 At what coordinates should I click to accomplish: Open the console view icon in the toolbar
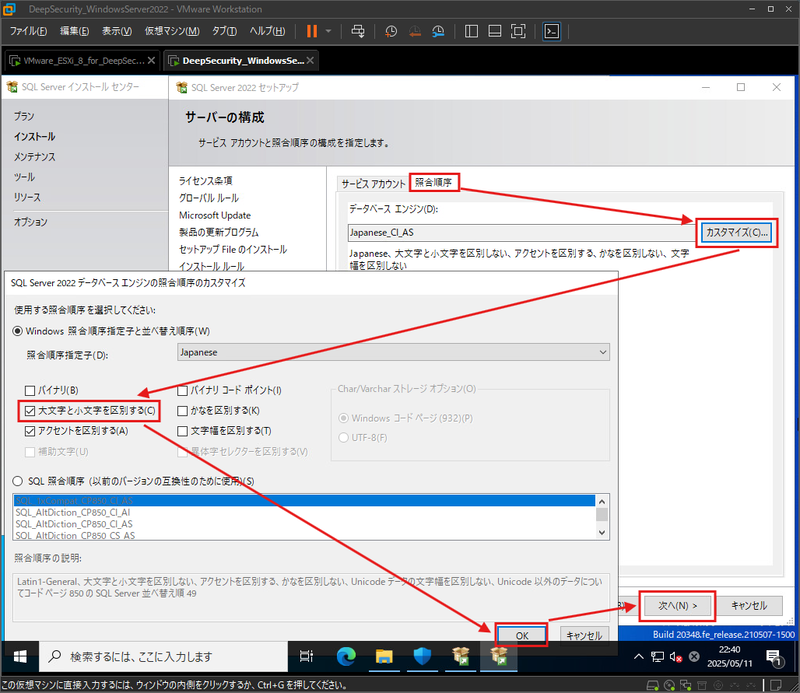click(x=552, y=31)
